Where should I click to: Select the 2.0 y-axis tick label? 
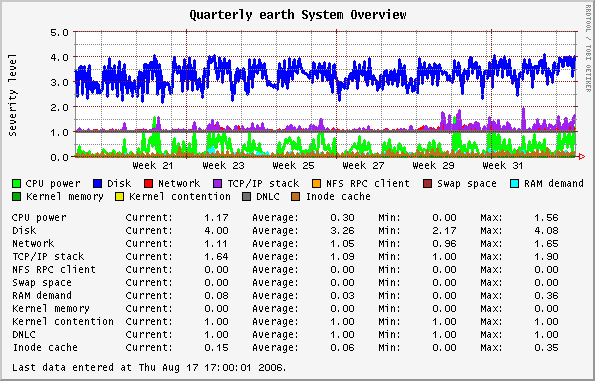59,107
